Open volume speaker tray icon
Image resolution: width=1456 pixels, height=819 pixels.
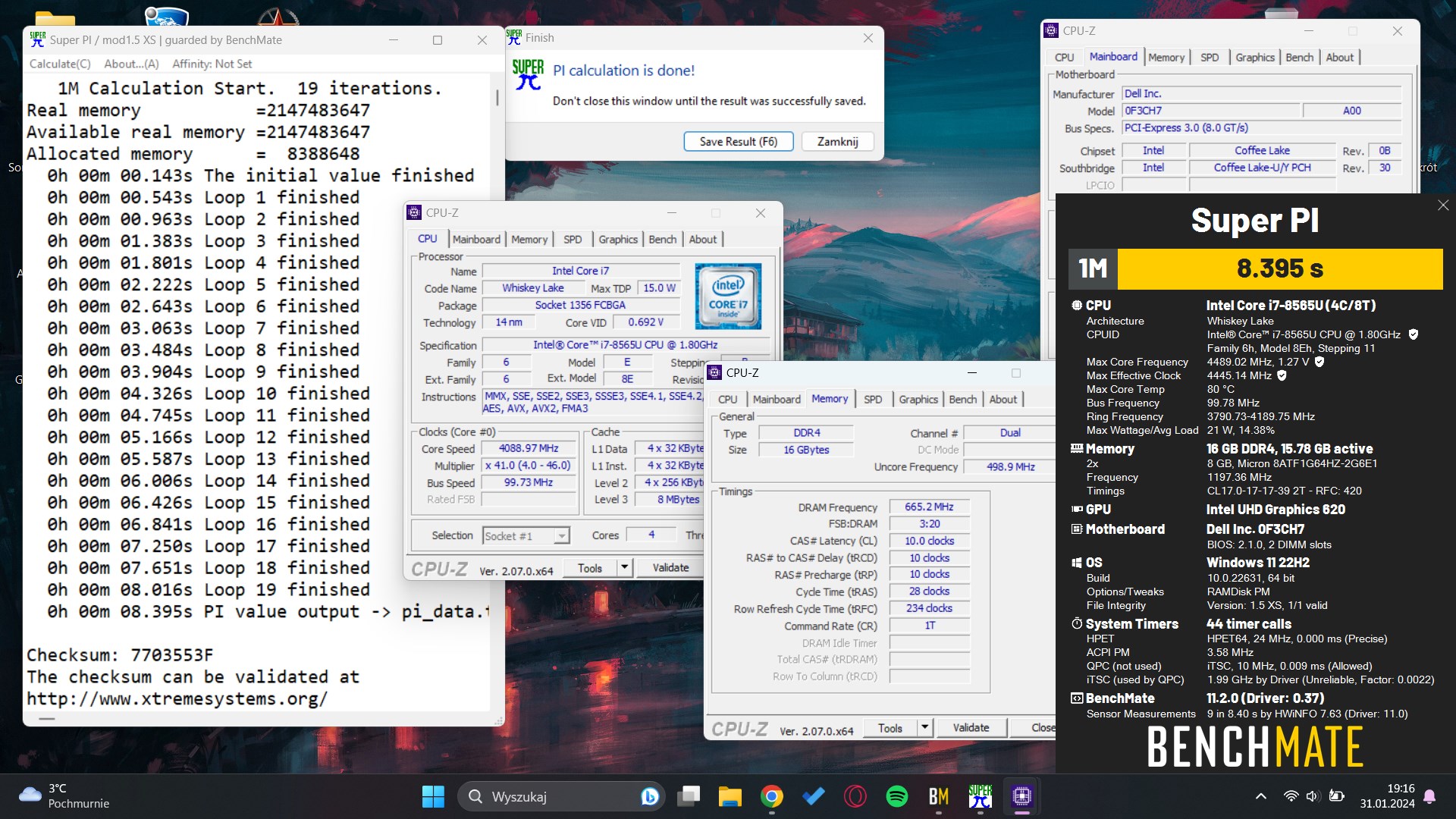coord(1313,796)
